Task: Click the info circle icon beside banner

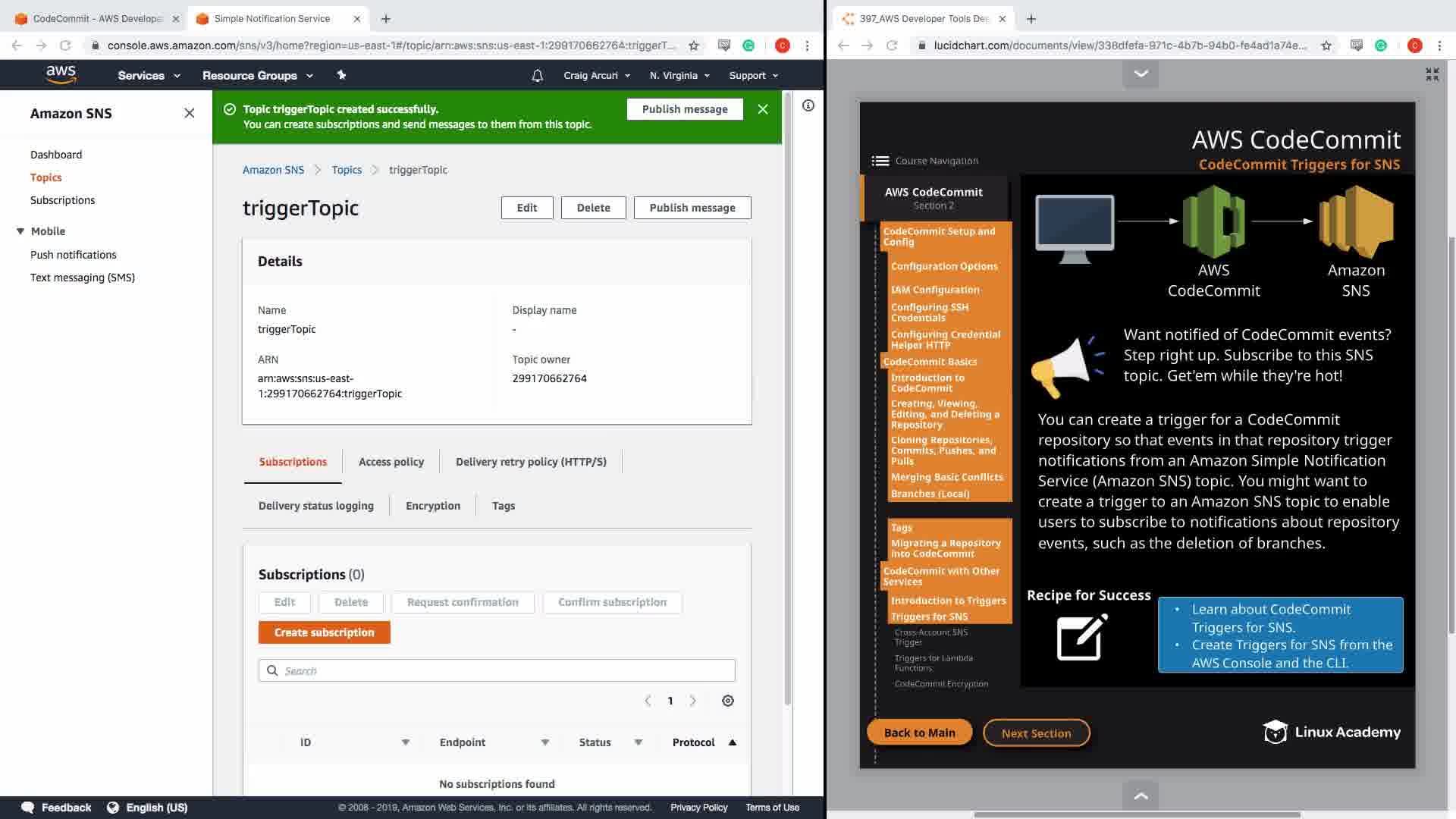Action: pos(808,105)
